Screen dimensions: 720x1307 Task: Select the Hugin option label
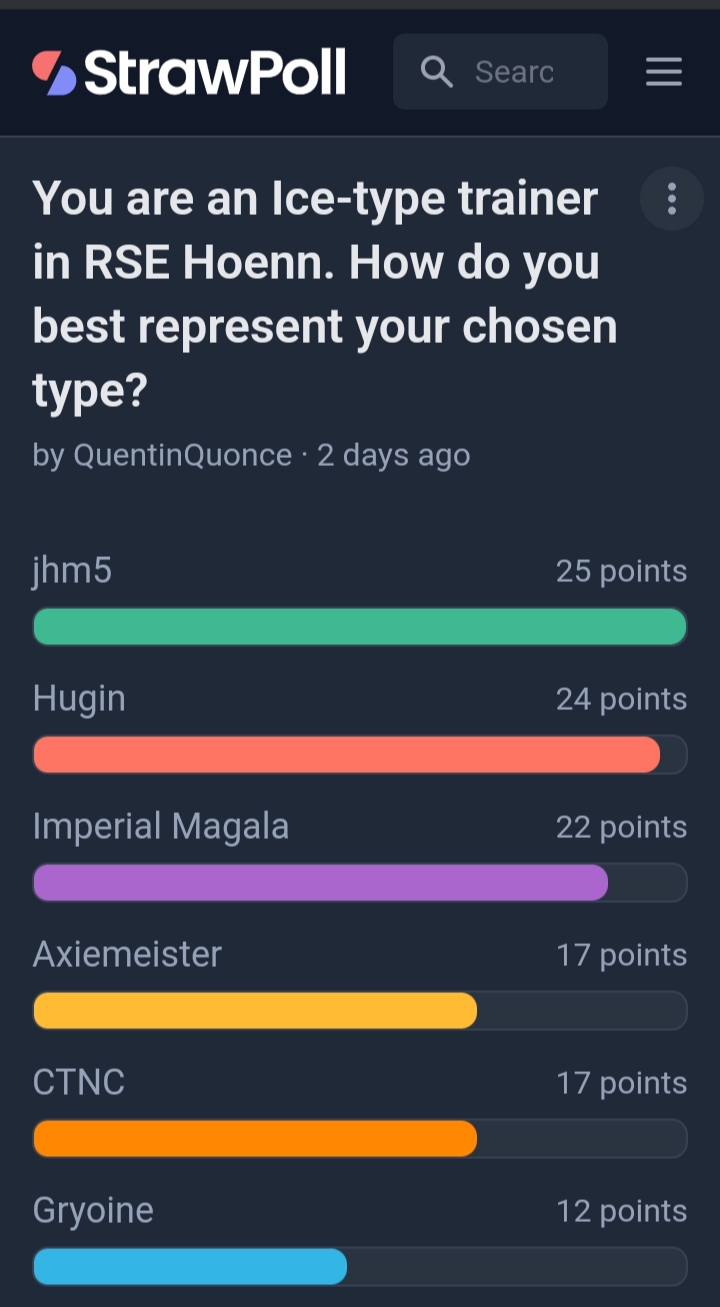79,699
